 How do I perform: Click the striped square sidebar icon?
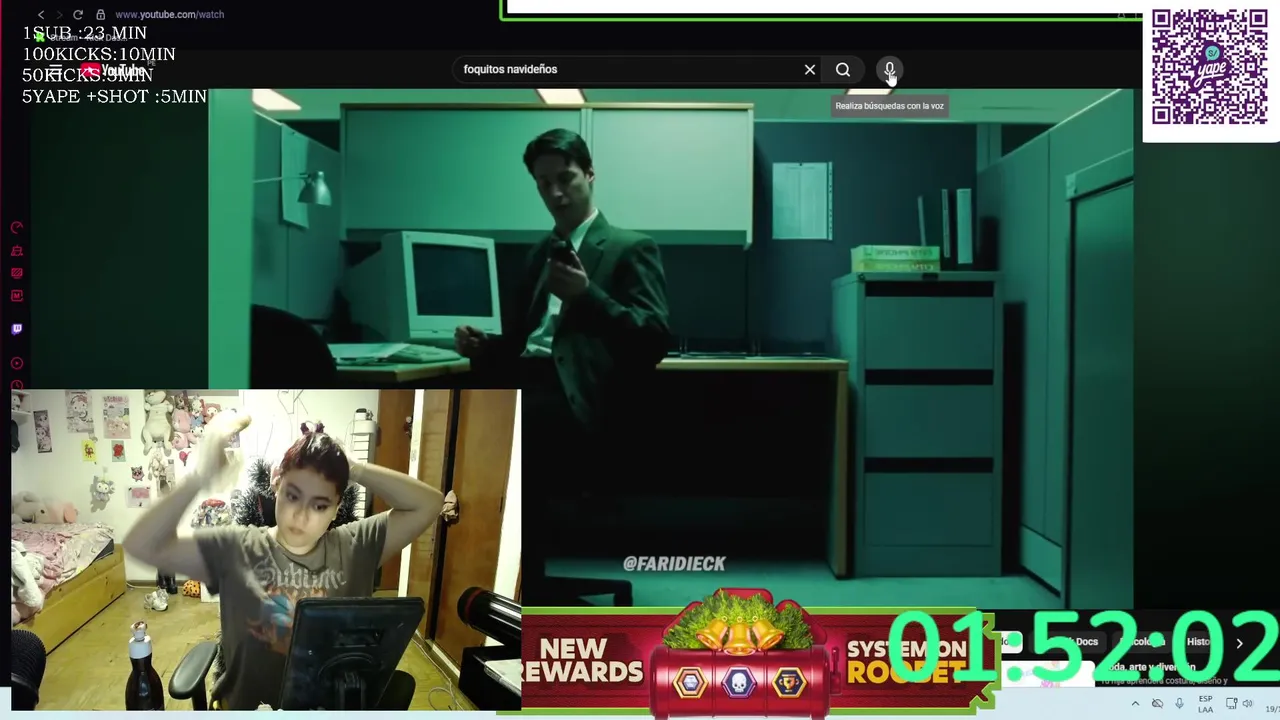pos(17,273)
